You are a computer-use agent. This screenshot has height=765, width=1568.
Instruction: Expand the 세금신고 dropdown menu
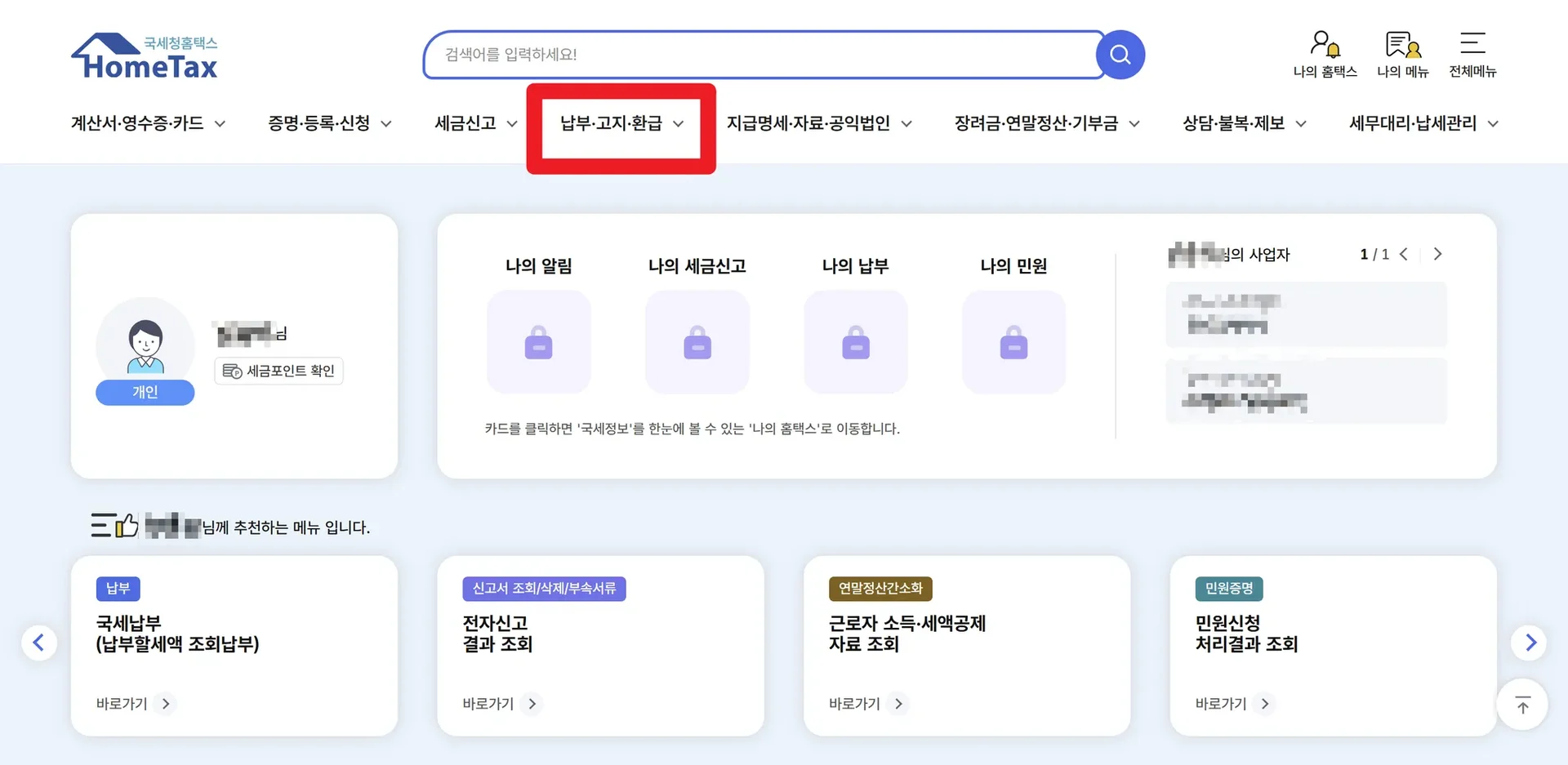[475, 123]
